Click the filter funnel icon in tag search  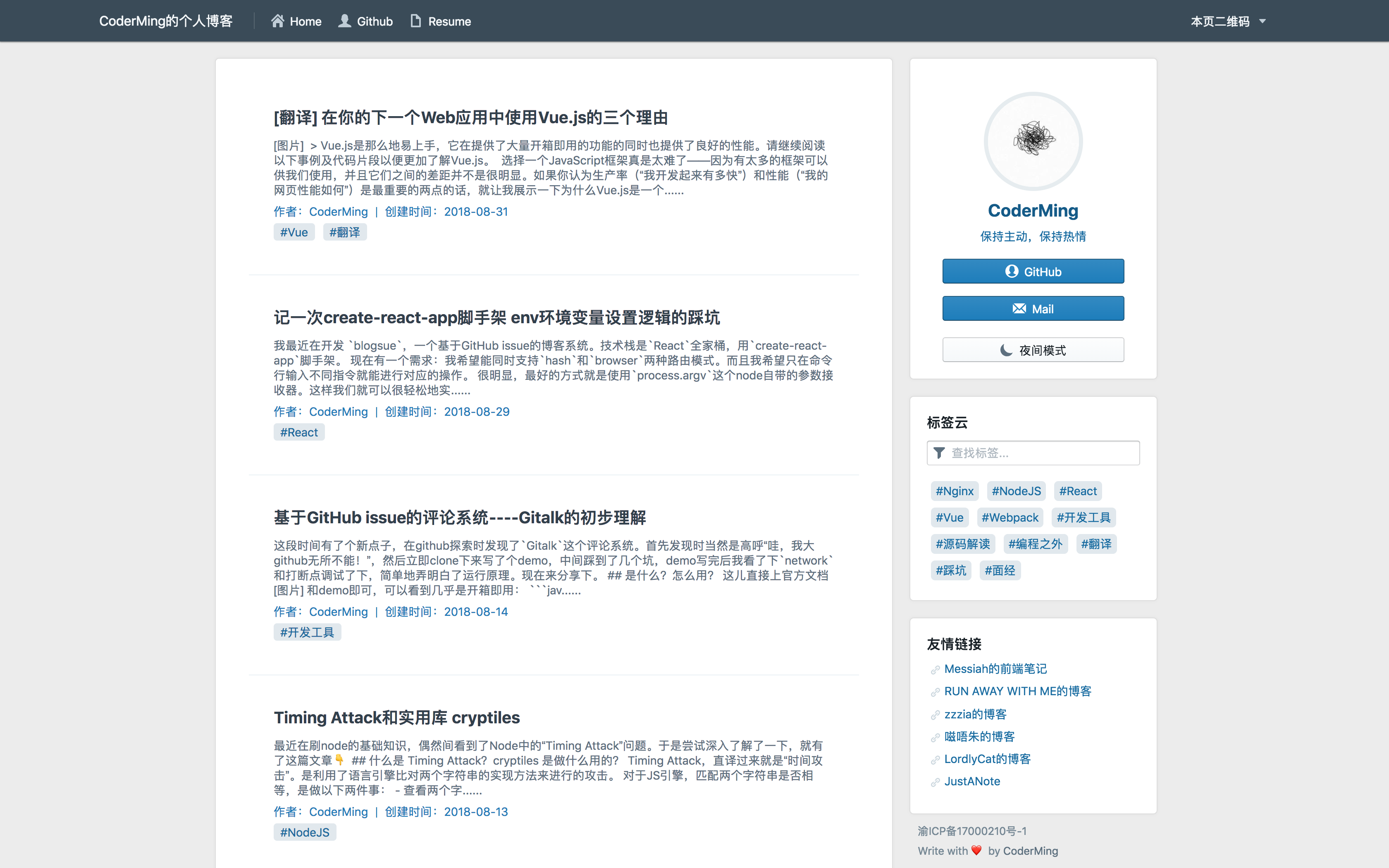point(939,453)
